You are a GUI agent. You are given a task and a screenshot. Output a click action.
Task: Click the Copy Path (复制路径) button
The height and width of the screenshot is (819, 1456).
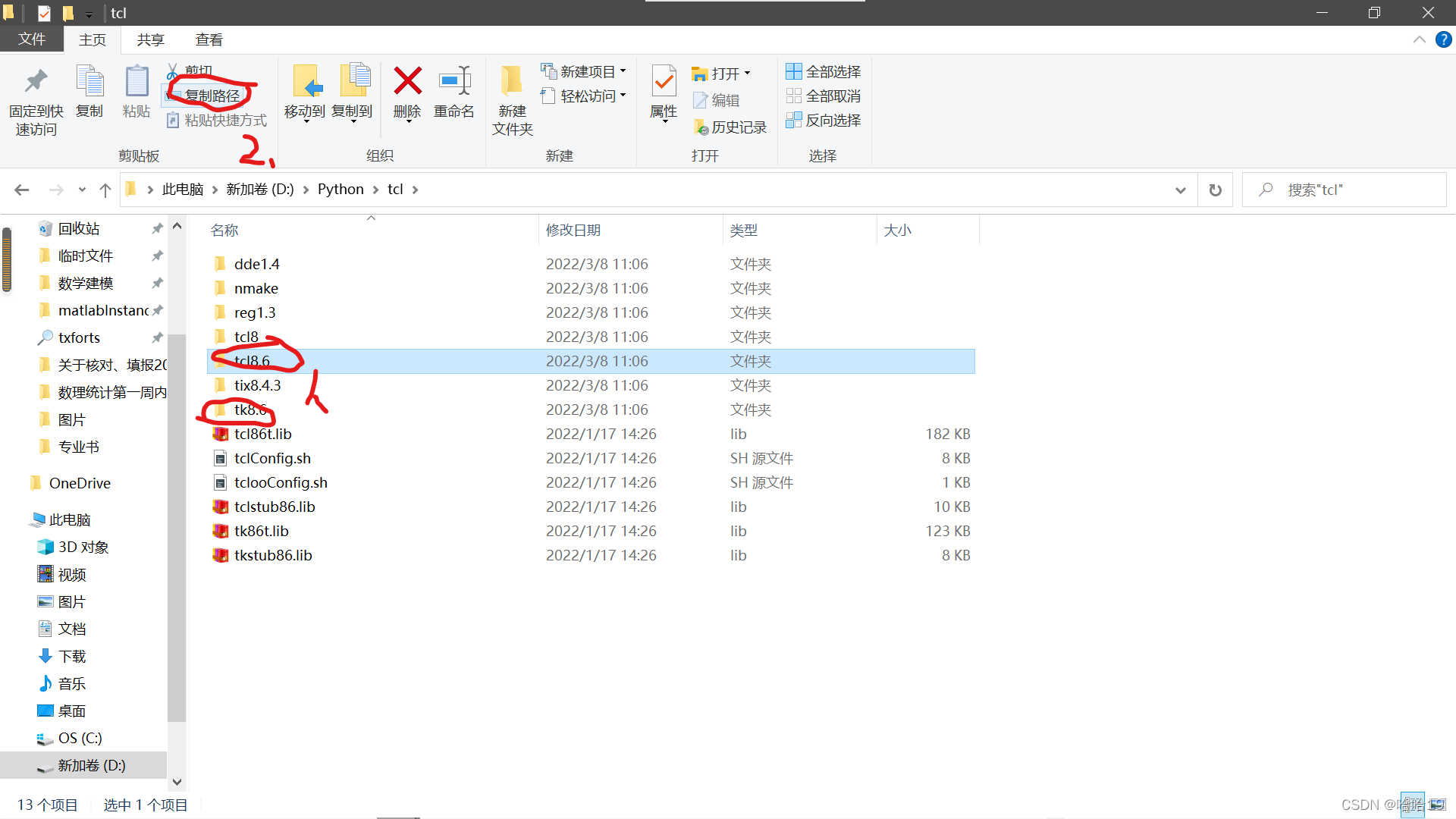(212, 96)
